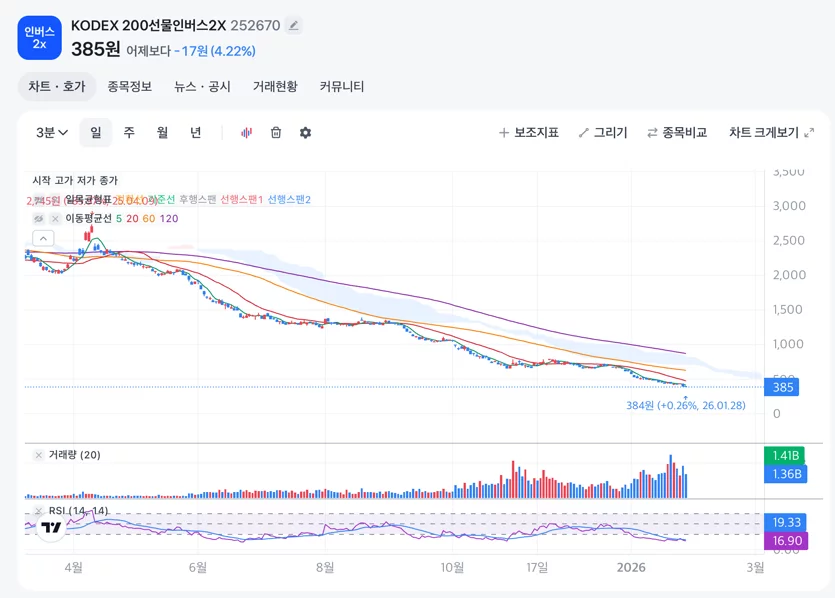Viewport: 835px width, 598px height.
Task: Click the 선행스팬1 legend label
Action: coord(242,199)
